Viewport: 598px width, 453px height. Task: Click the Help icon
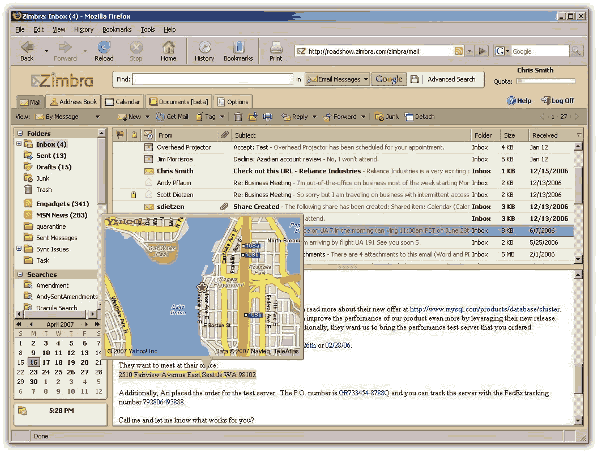(x=511, y=101)
